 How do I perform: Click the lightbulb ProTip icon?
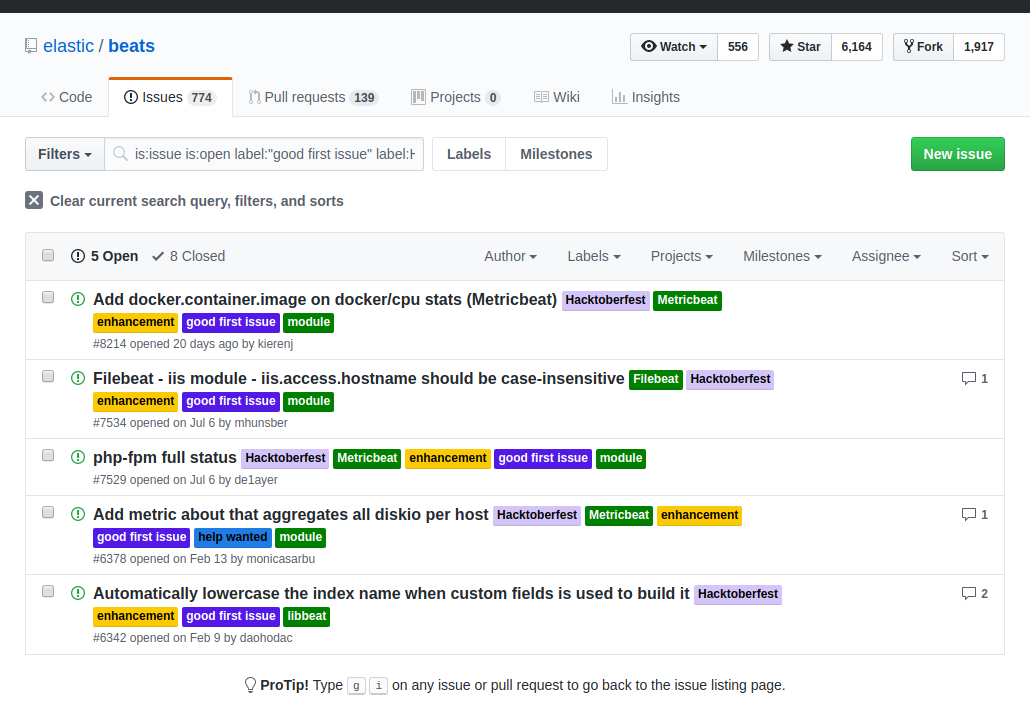250,685
